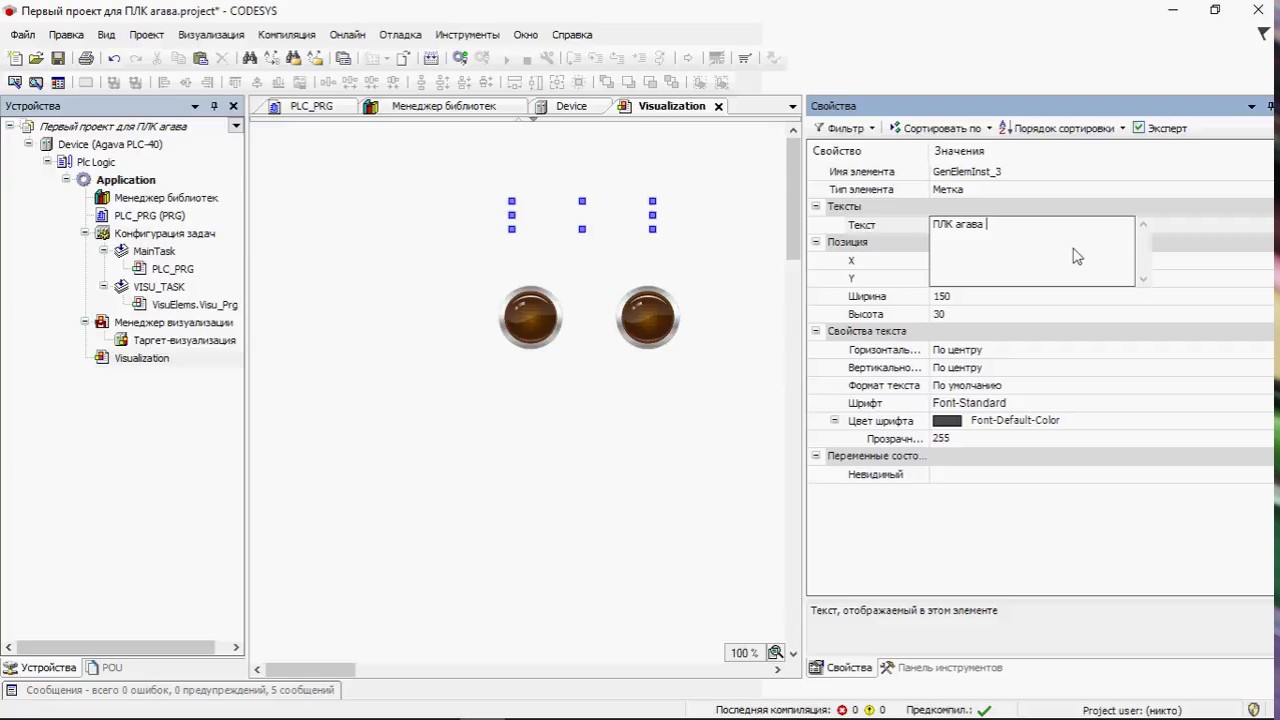Select PLC_PRG (PRG) in the device tree

point(149,216)
